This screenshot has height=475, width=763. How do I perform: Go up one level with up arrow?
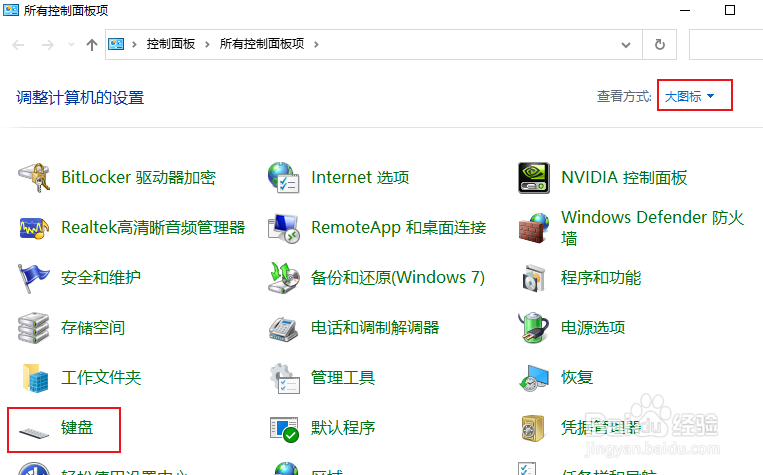[x=92, y=45]
